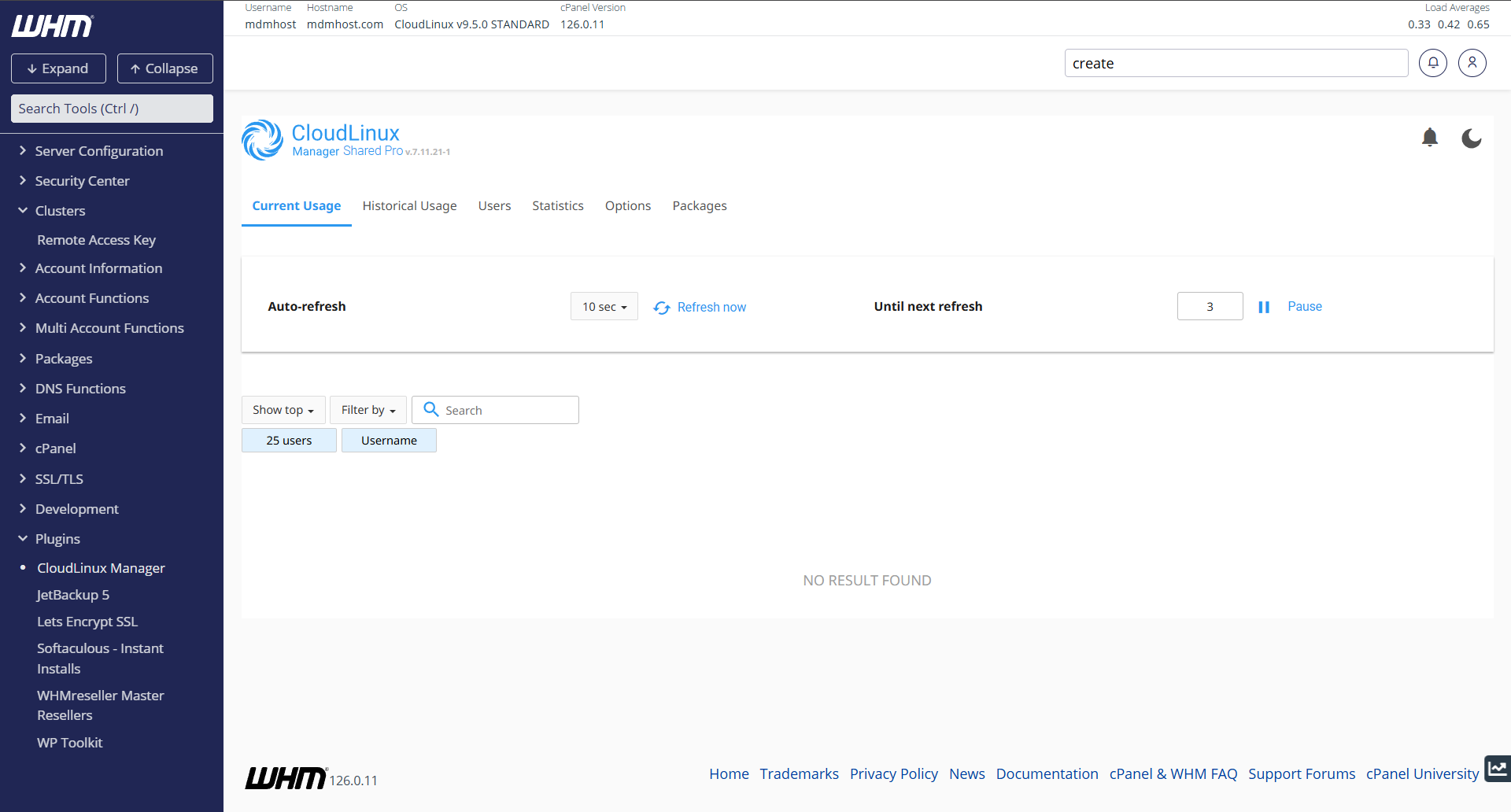The image size is (1511, 812).
Task: Switch to Historical Usage tab
Action: (409, 205)
